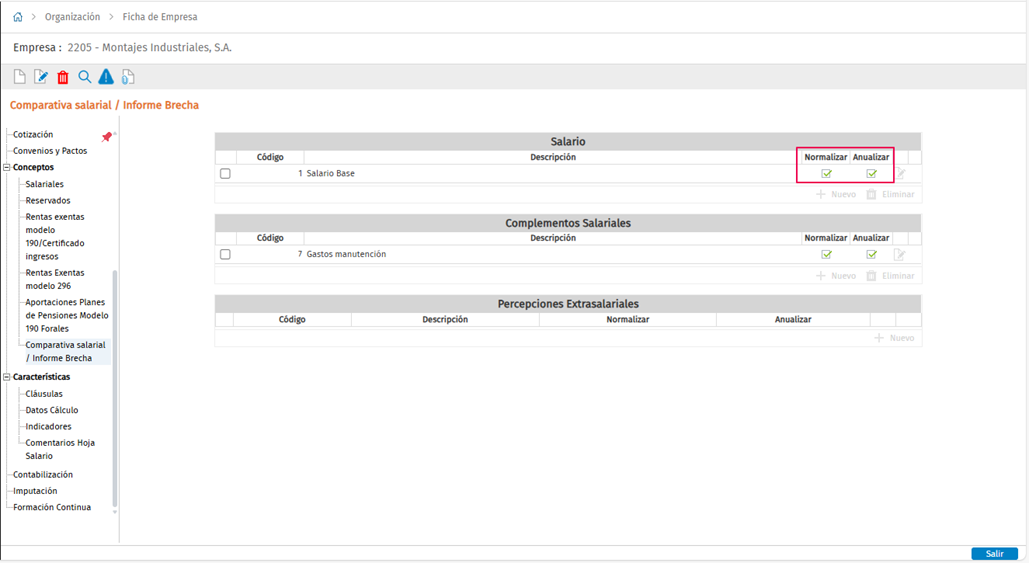Select the Salario Base row checkbox
The height and width of the screenshot is (563, 1029).
pyautogui.click(x=225, y=174)
